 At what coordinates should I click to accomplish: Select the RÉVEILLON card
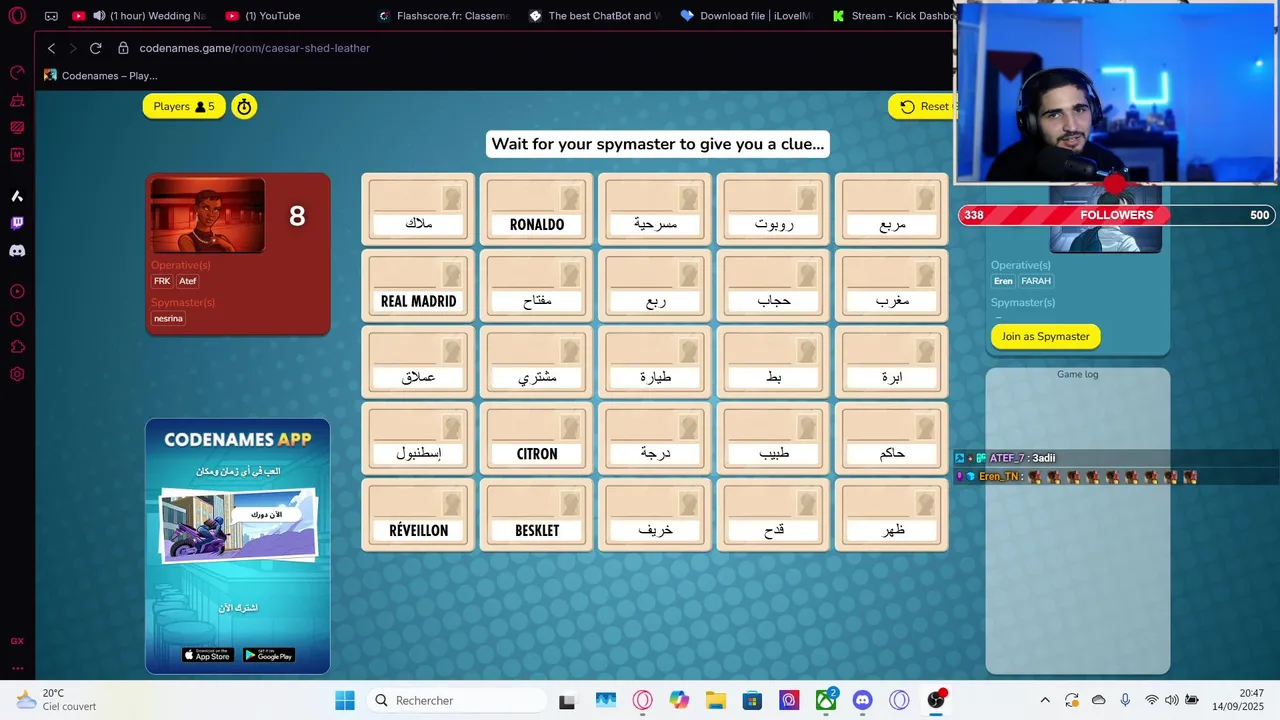(418, 515)
